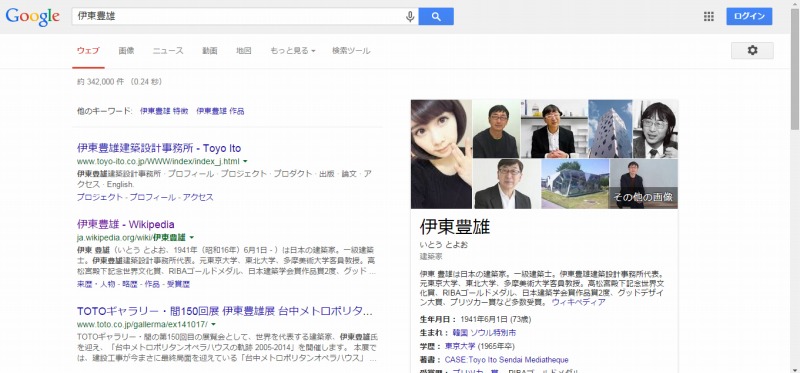Click the blue magnifier search button
Screen dimensions: 800x373
tap(436, 16)
